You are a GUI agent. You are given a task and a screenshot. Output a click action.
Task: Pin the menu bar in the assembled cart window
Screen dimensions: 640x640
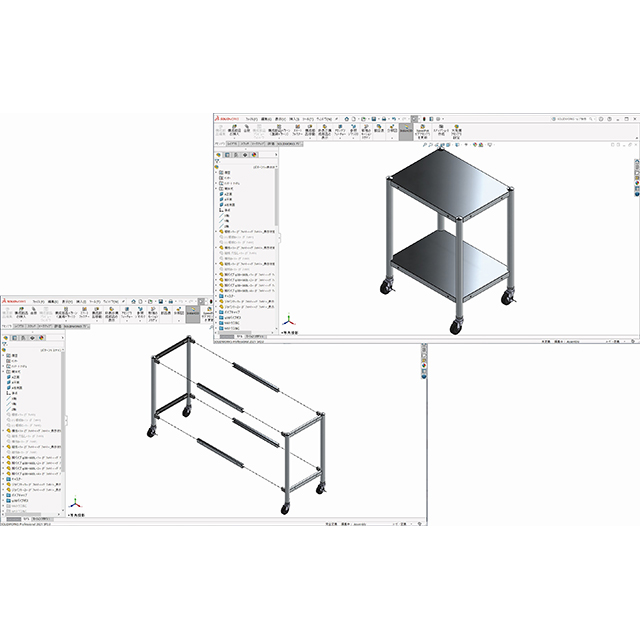pos(337,119)
